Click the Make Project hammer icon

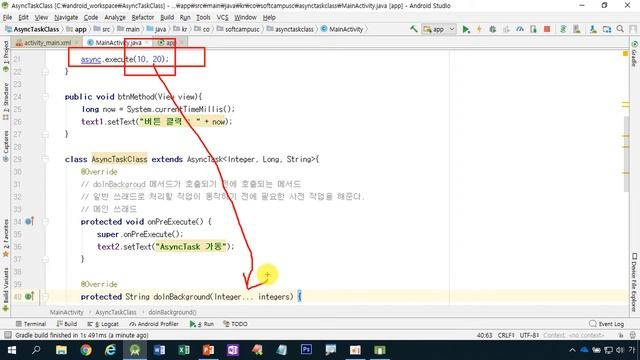[x=413, y=29]
